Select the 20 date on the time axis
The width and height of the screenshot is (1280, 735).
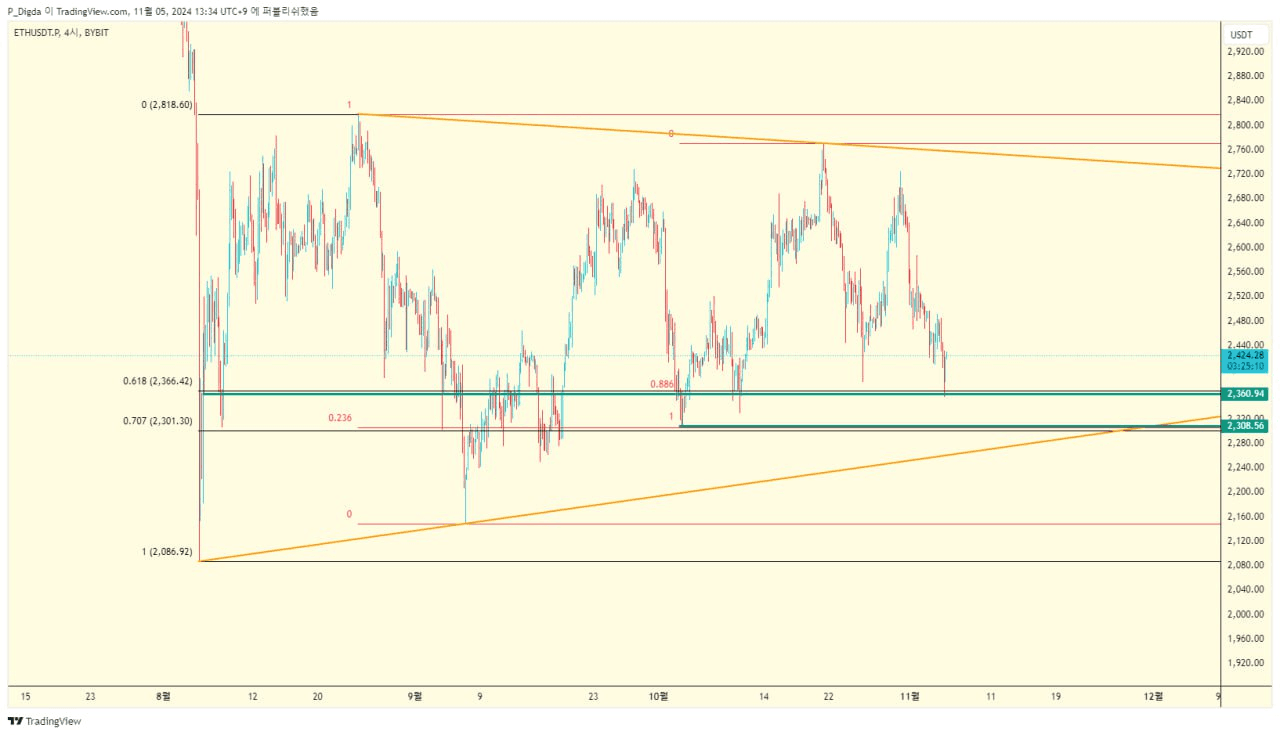pyautogui.click(x=317, y=697)
